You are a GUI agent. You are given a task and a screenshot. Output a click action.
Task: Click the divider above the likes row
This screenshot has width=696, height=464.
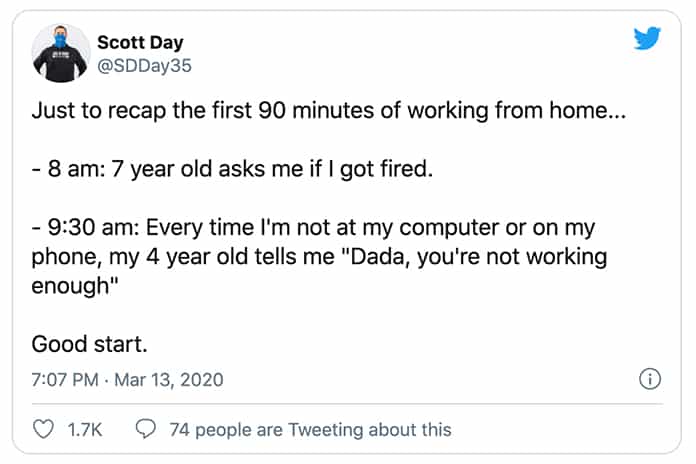tap(347, 404)
